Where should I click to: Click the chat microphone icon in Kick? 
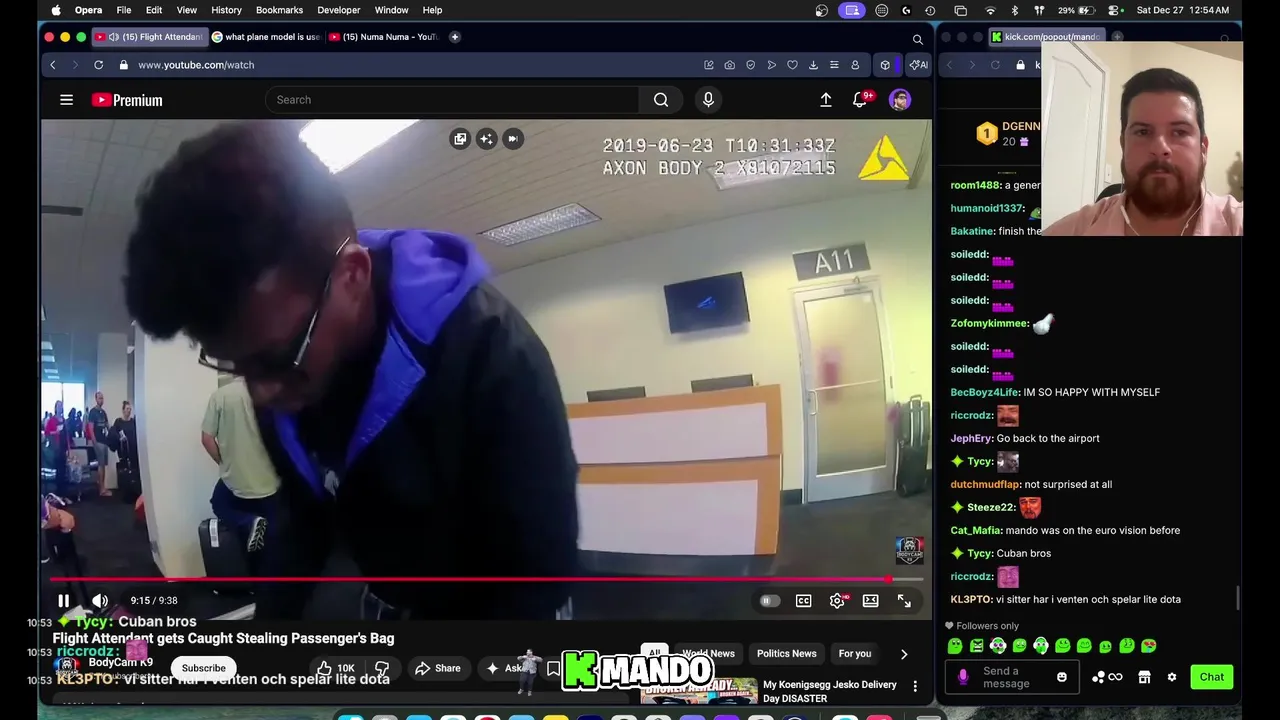[x=963, y=677]
